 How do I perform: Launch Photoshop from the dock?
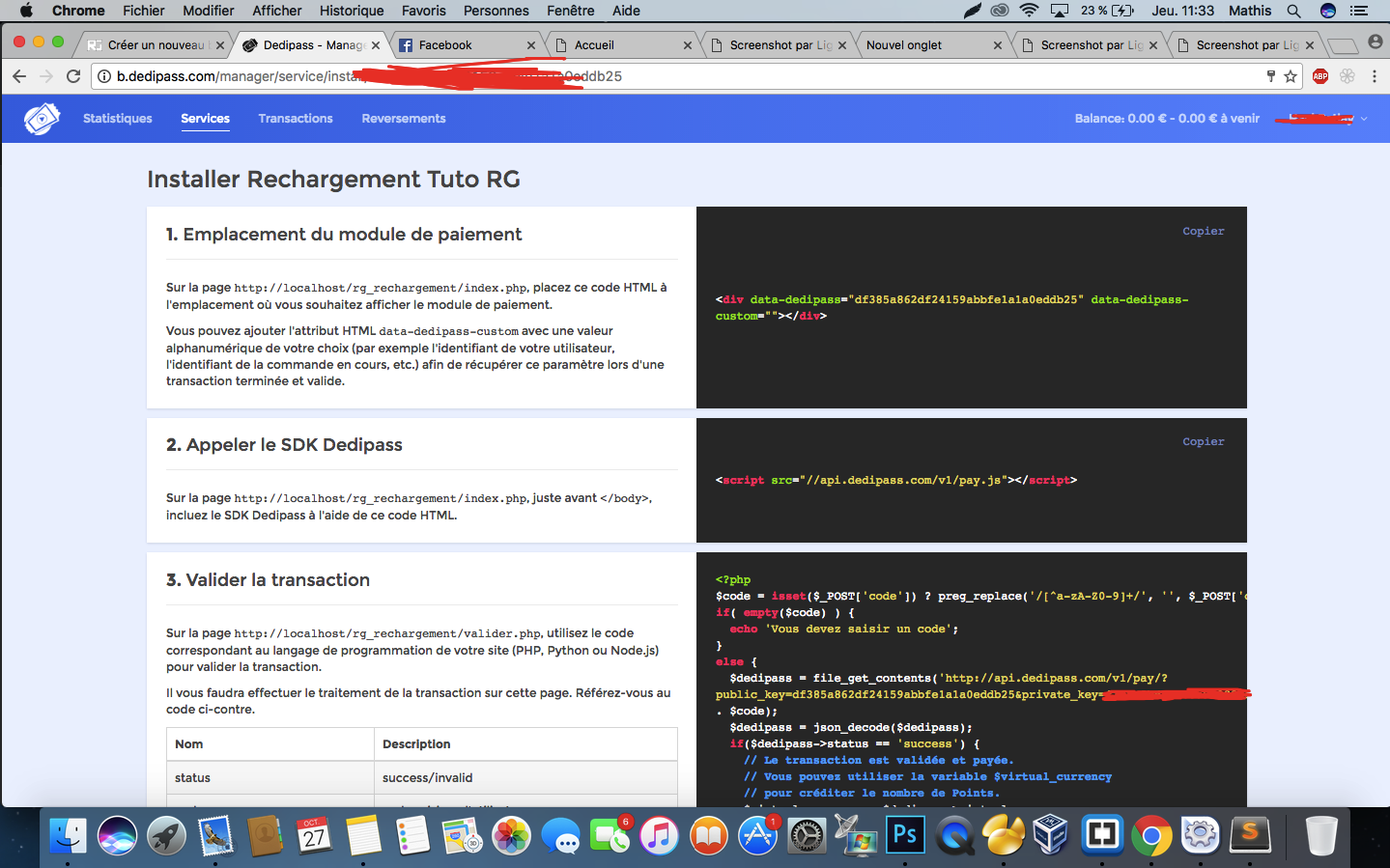pos(905,835)
